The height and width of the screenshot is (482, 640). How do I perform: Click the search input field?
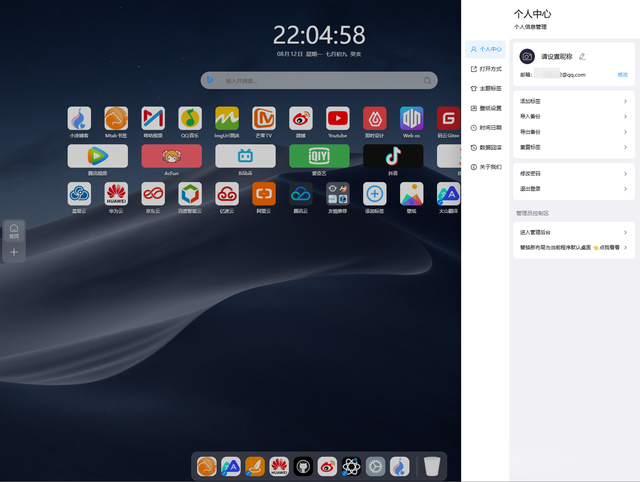coord(319,80)
